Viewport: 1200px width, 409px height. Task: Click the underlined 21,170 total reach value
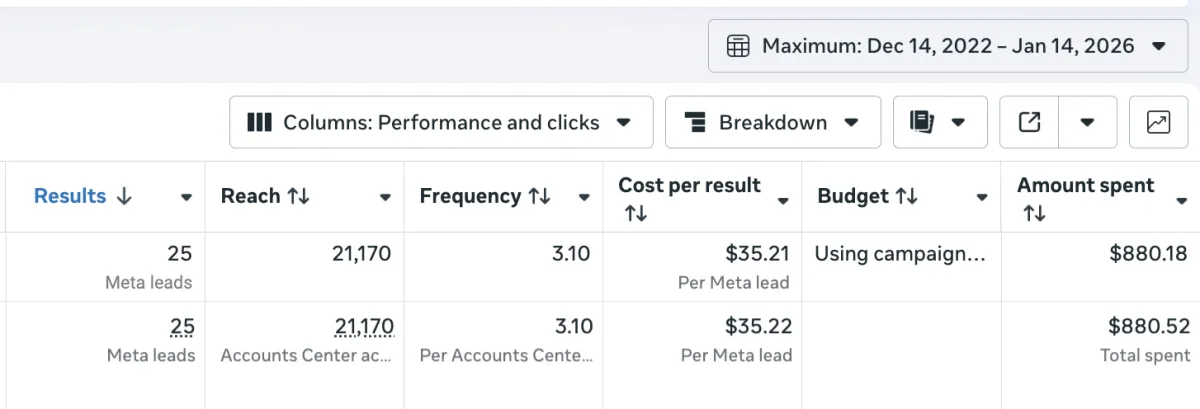(x=364, y=326)
